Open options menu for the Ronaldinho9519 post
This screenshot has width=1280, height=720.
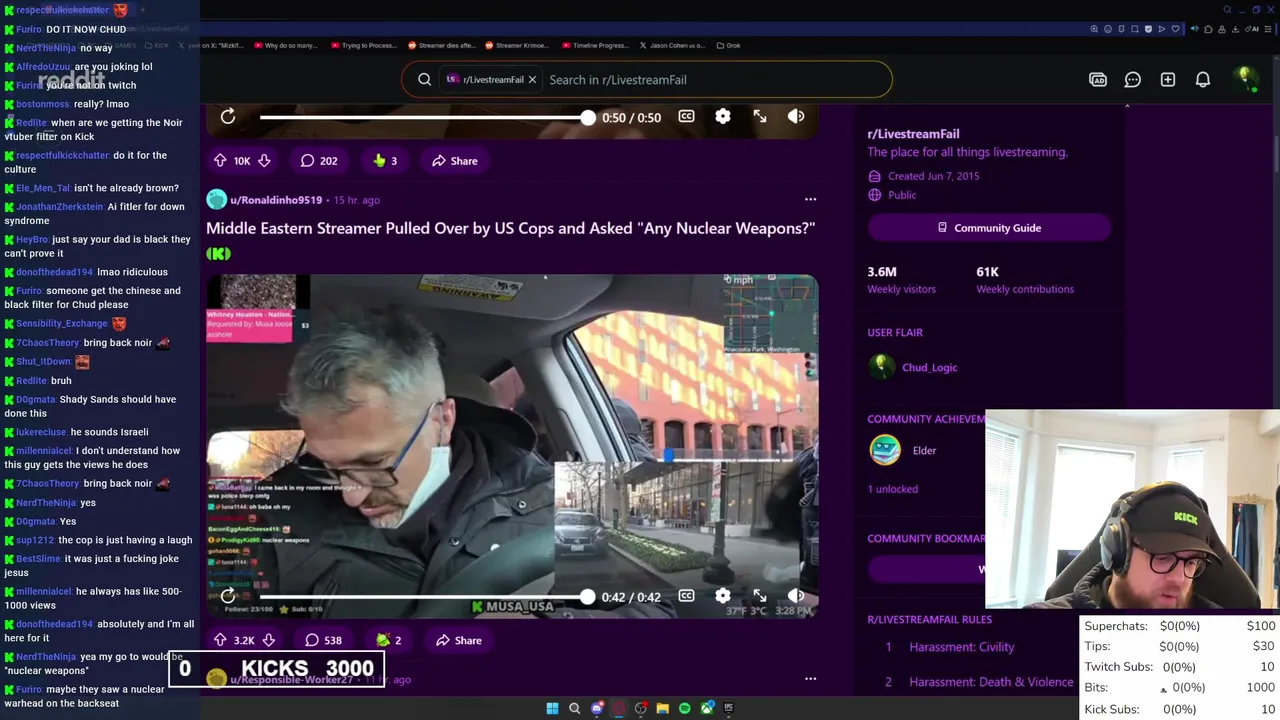point(810,200)
